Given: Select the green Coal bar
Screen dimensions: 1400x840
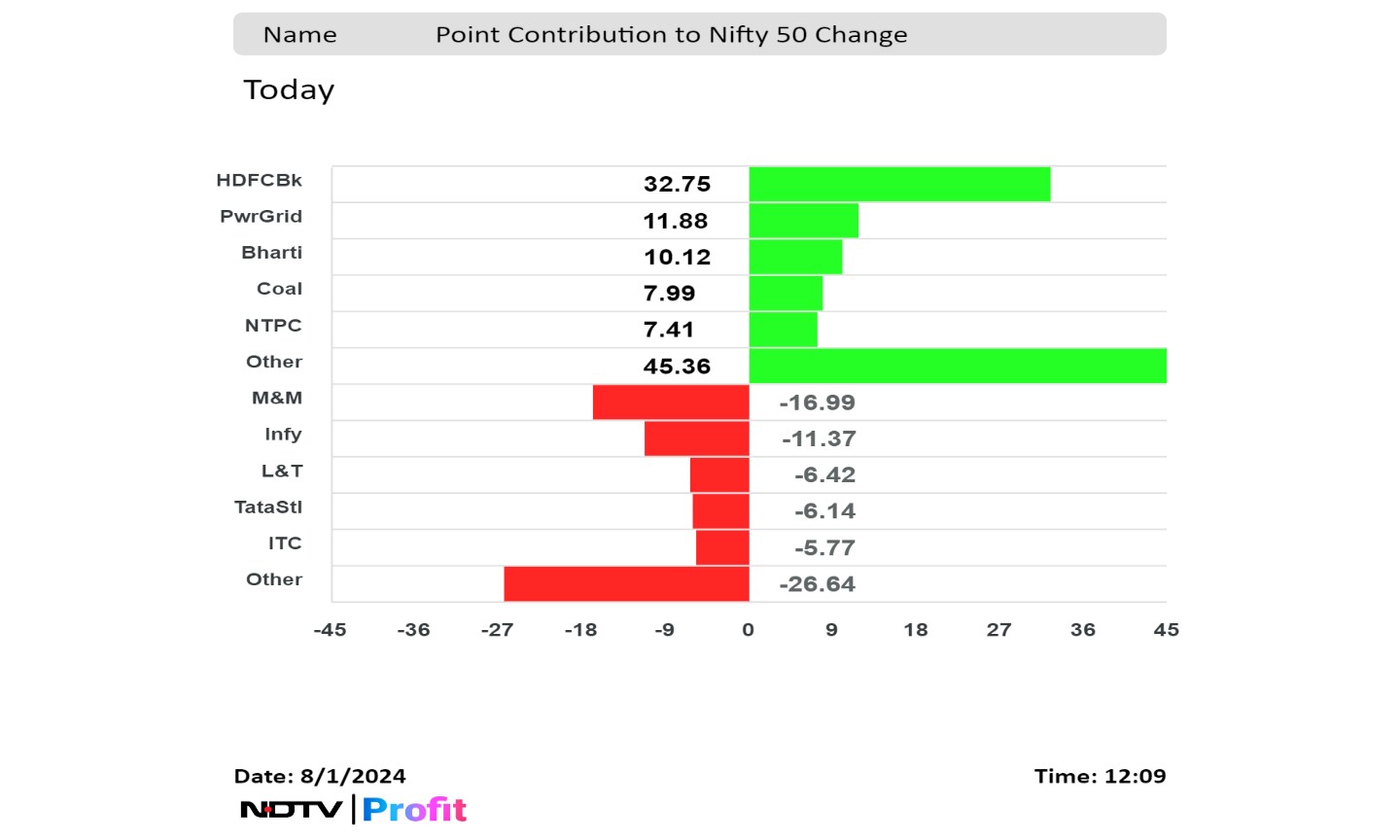Looking at the screenshot, I should [x=786, y=293].
